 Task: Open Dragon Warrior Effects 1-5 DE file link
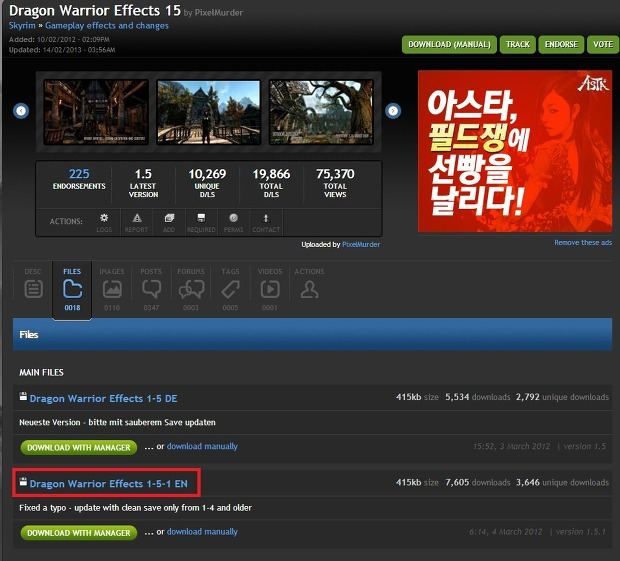pos(103,399)
